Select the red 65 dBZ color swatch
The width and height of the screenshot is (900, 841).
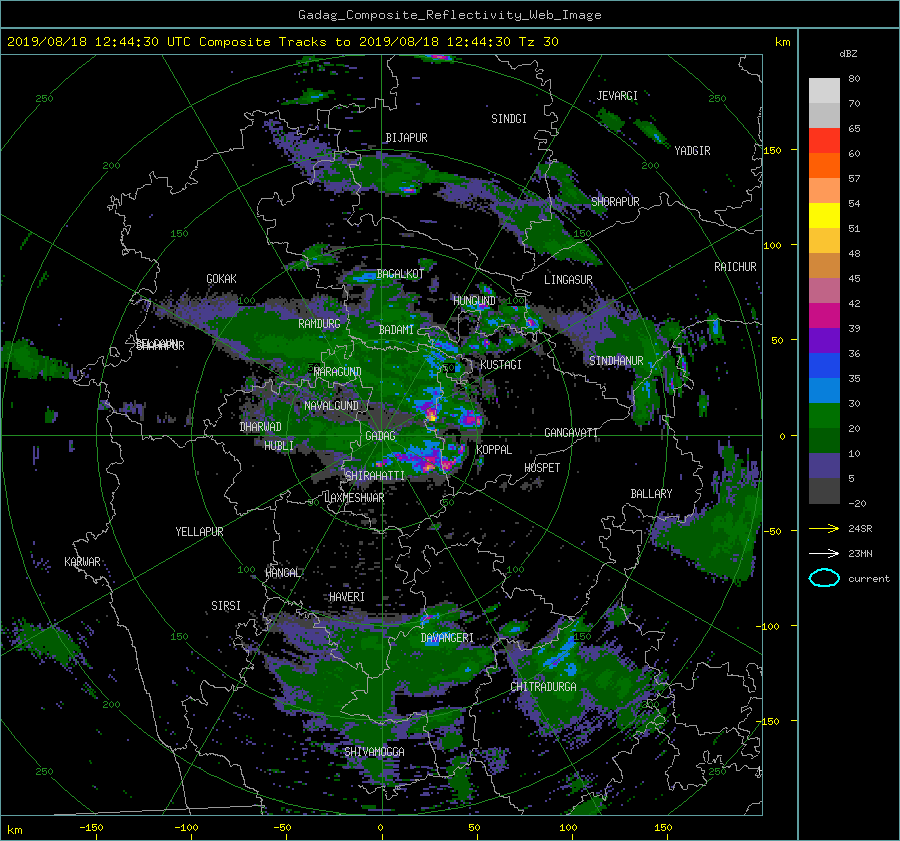point(824,140)
